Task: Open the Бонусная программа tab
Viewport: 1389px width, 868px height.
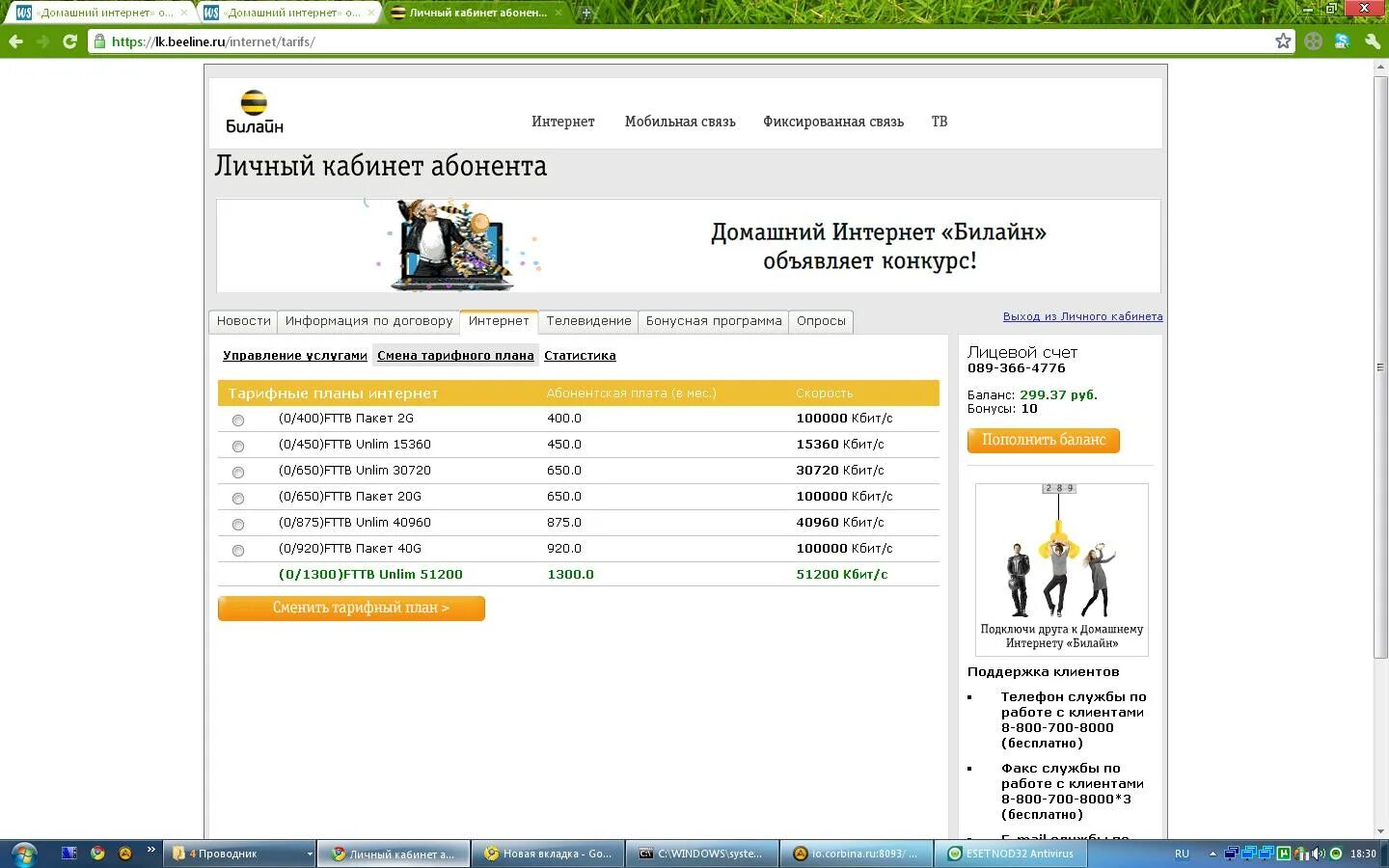Action: point(714,321)
